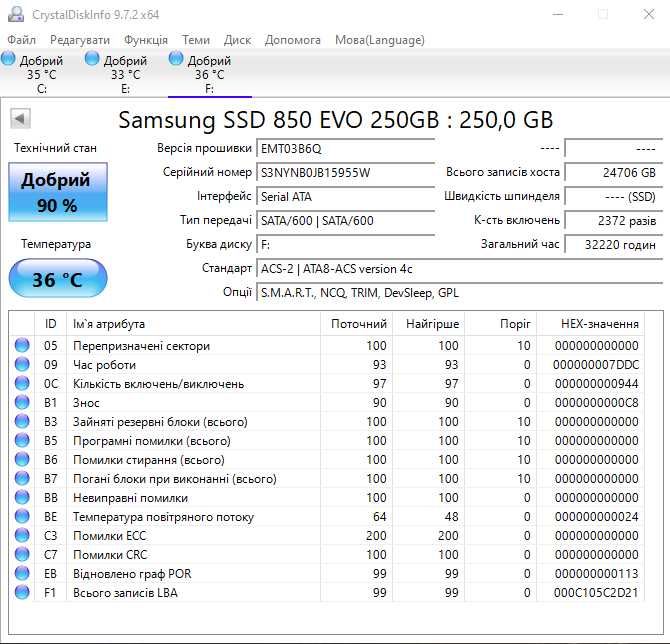Click status orb for attribute B5 row
This screenshot has height=644, width=670.
(22, 440)
